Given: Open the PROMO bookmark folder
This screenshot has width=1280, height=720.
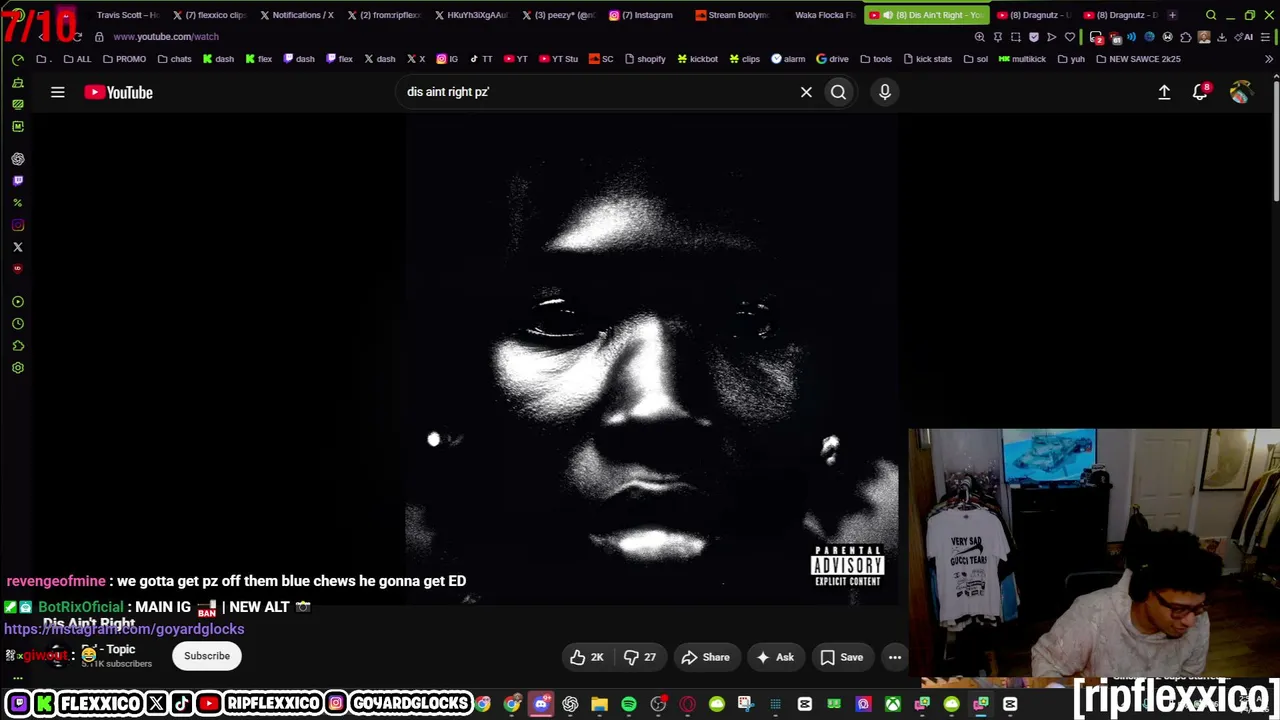Looking at the screenshot, I should coord(124,59).
